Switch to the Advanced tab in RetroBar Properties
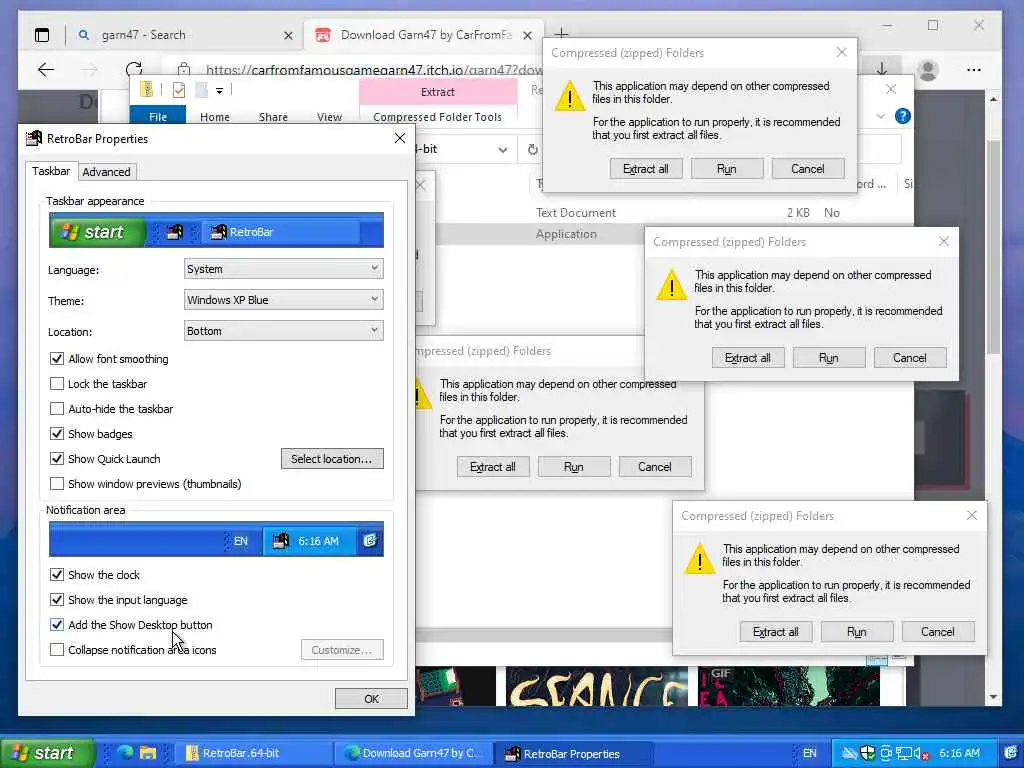Viewport: 1024px width, 768px height. (x=106, y=172)
